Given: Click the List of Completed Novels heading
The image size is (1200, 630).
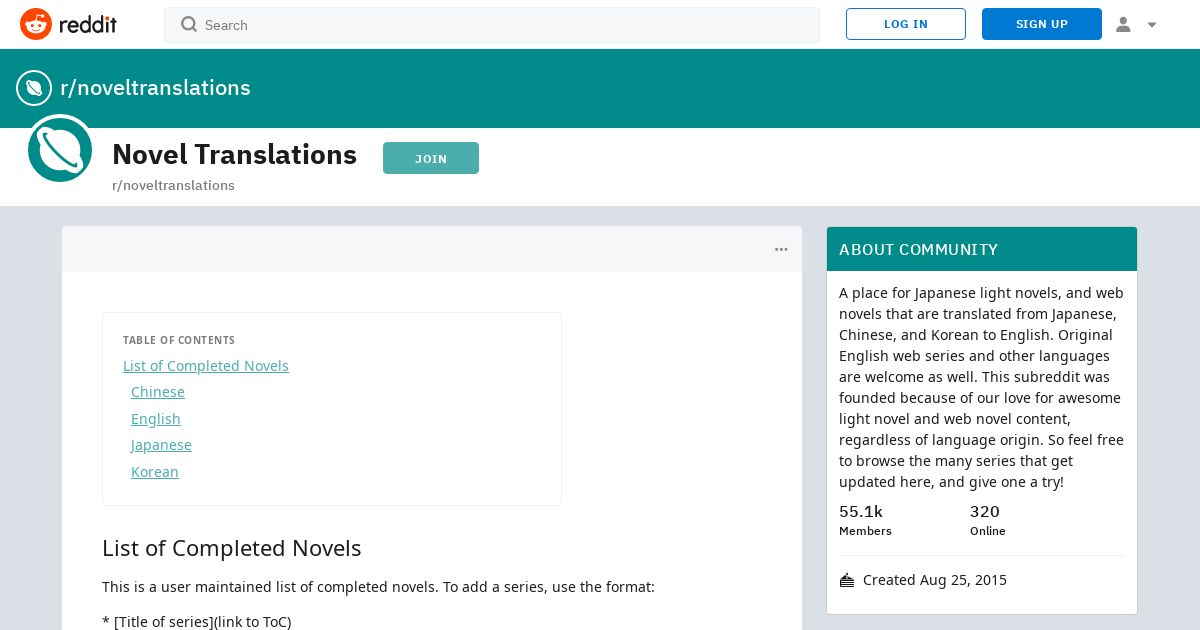Looking at the screenshot, I should (232, 548).
